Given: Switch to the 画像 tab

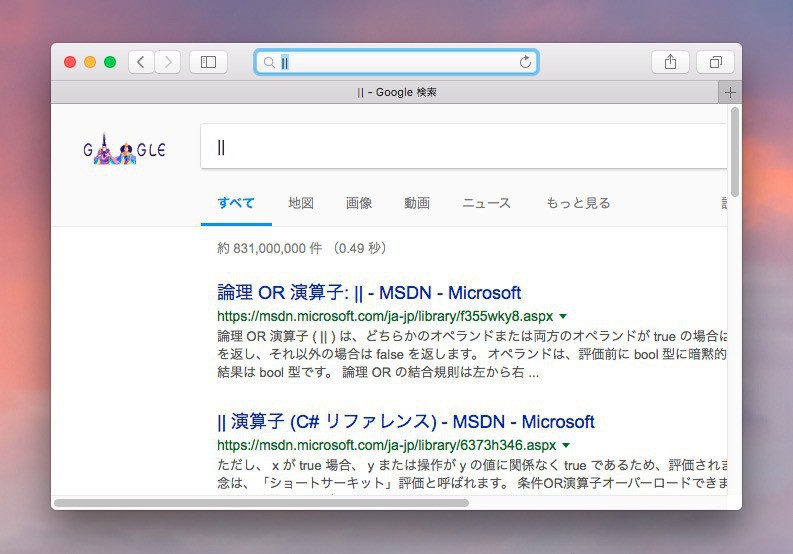Looking at the screenshot, I should point(359,203).
